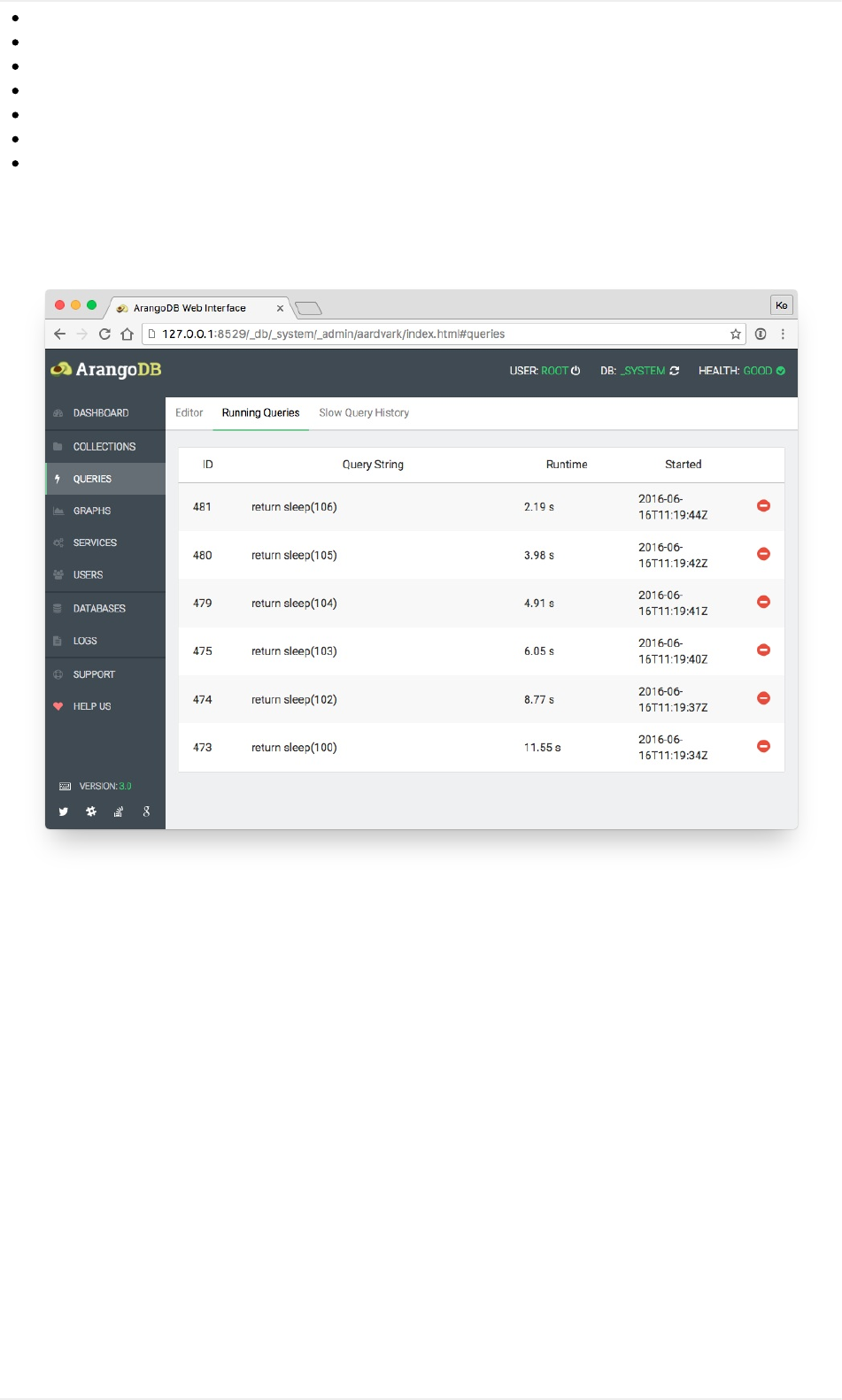Open Collections in the sidebar
Viewport: 842px width, 1400px height.
click(x=105, y=447)
